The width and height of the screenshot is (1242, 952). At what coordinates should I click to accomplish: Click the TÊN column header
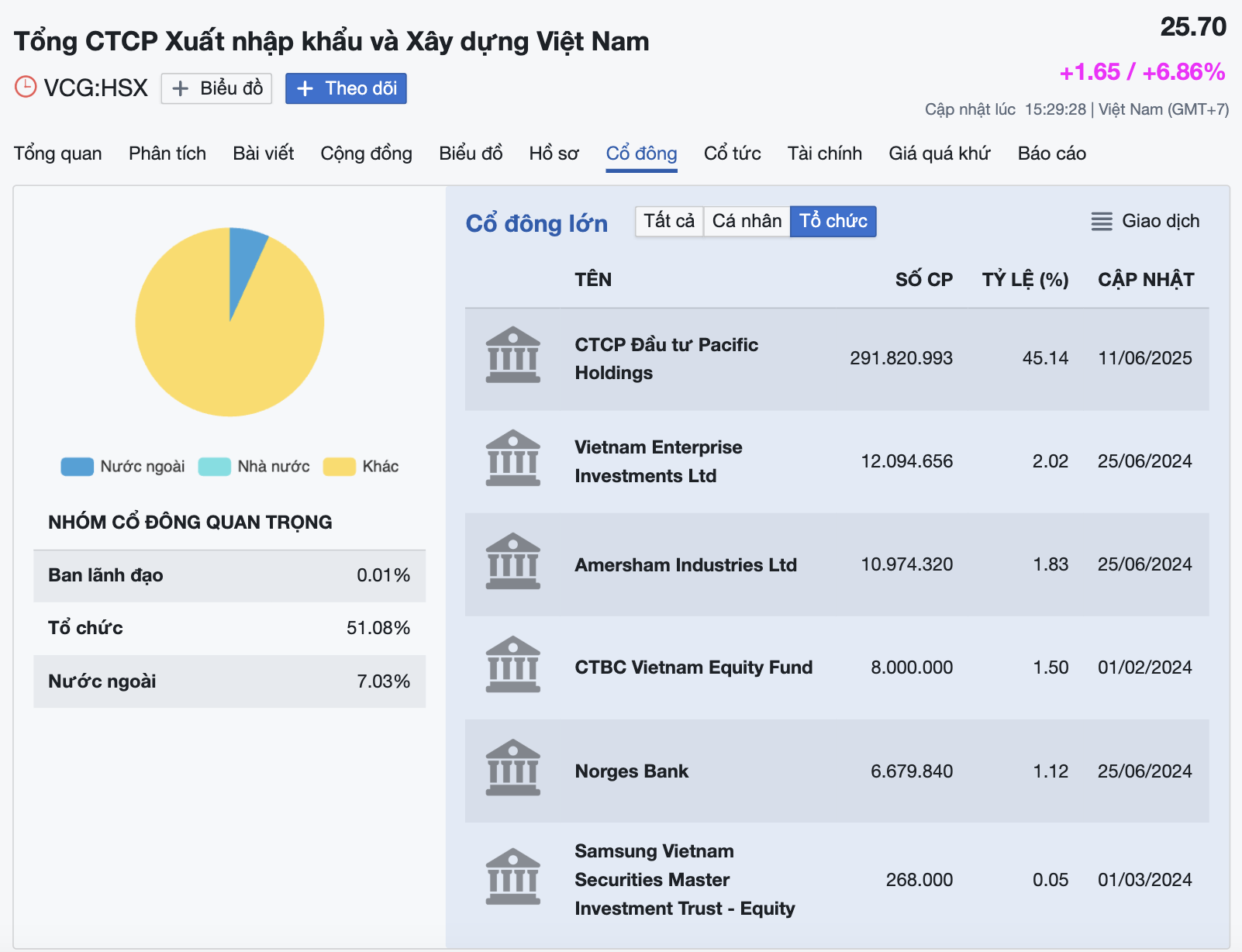coord(593,280)
